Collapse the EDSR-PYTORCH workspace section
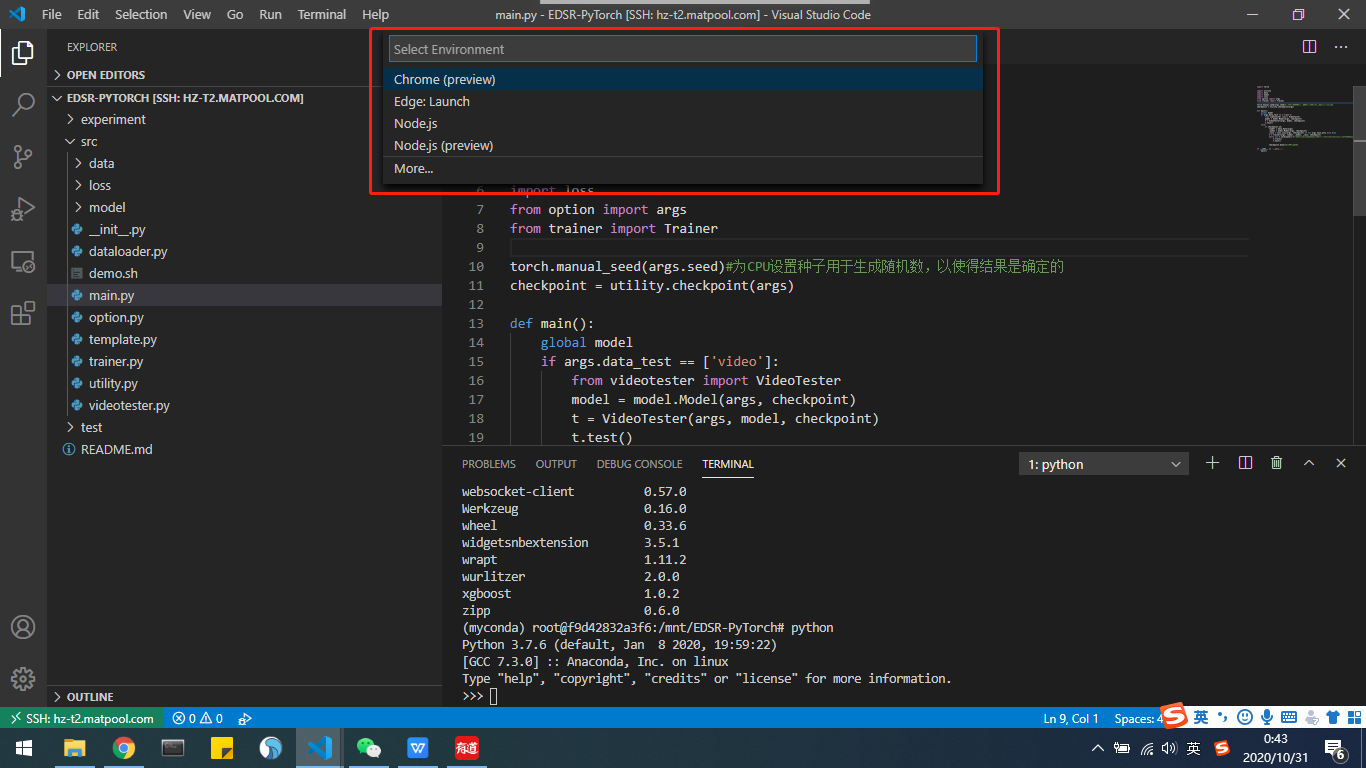This screenshot has height=768, width=1366. coord(244,98)
